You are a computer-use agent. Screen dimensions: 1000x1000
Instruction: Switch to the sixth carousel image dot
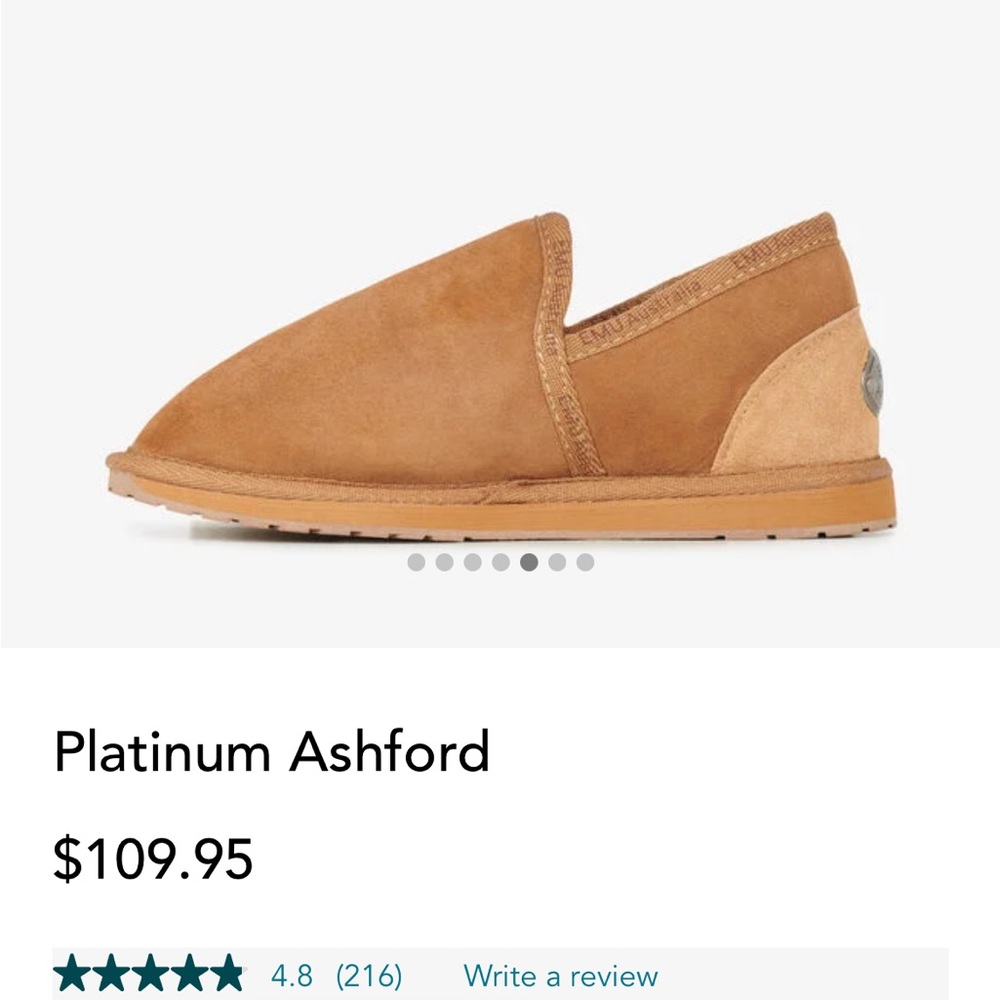[x=557, y=562]
